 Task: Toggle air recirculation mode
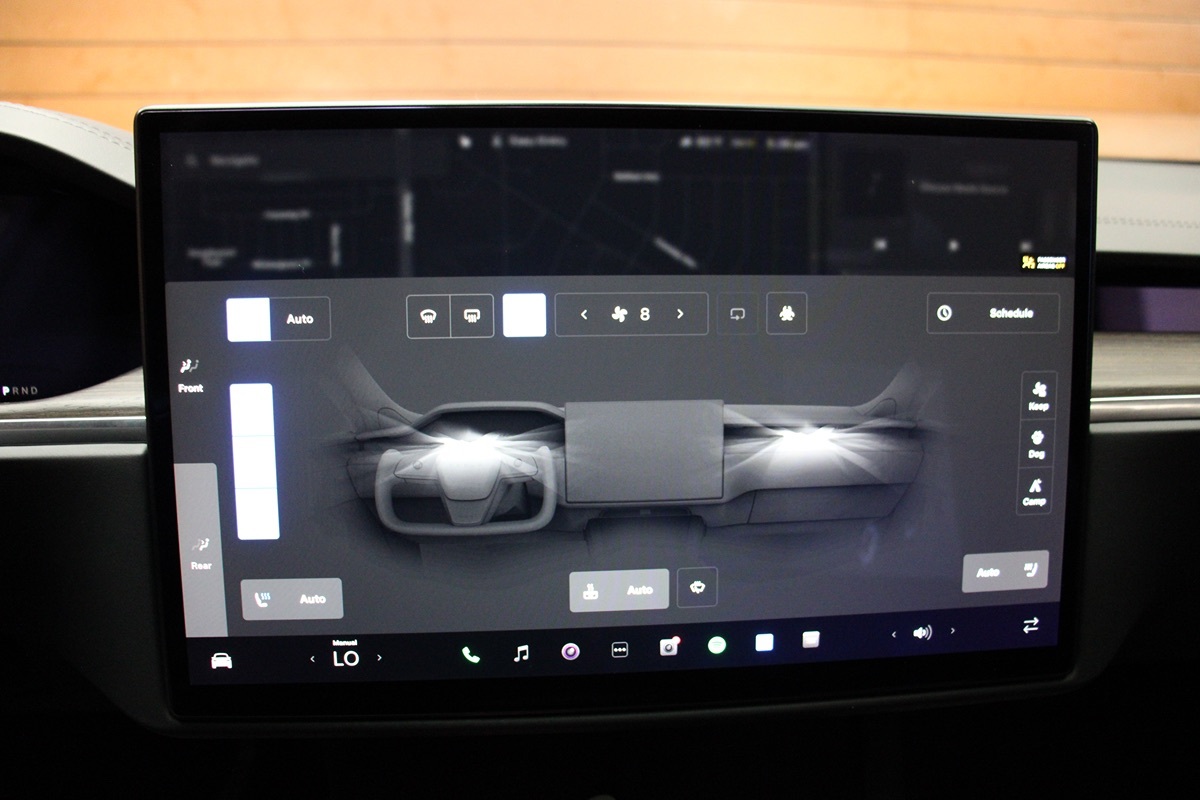coord(737,314)
